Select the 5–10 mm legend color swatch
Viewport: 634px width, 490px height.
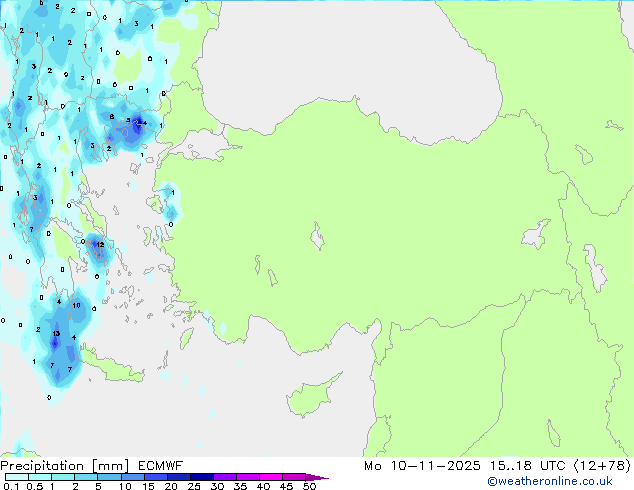[x=109, y=477]
